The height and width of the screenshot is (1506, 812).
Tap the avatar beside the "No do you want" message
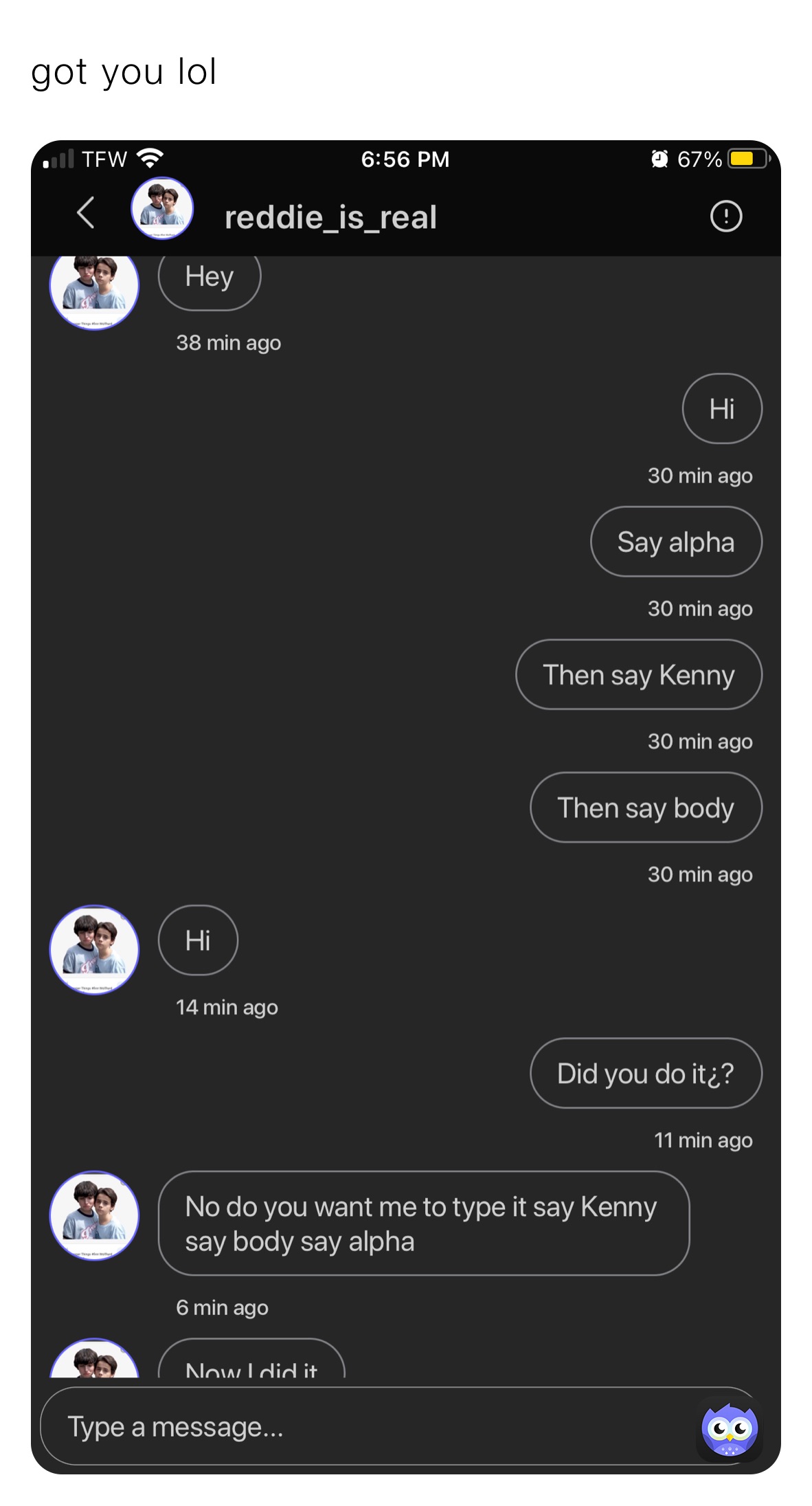click(x=94, y=1216)
